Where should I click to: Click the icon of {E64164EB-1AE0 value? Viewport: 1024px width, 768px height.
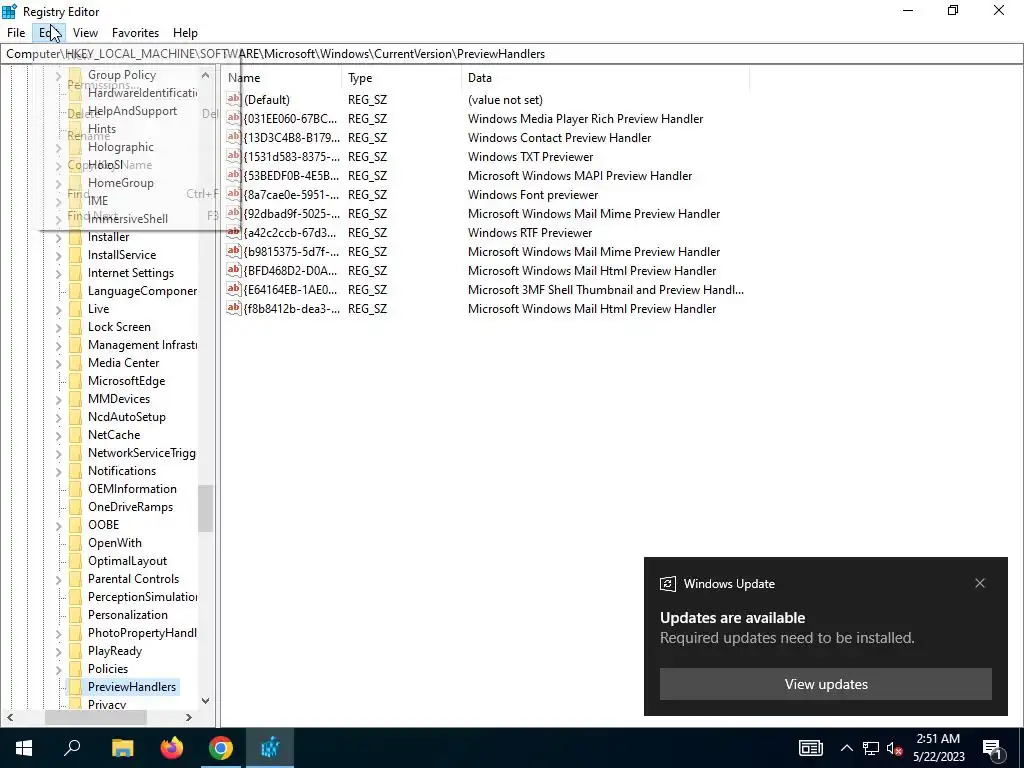pyautogui.click(x=234, y=289)
